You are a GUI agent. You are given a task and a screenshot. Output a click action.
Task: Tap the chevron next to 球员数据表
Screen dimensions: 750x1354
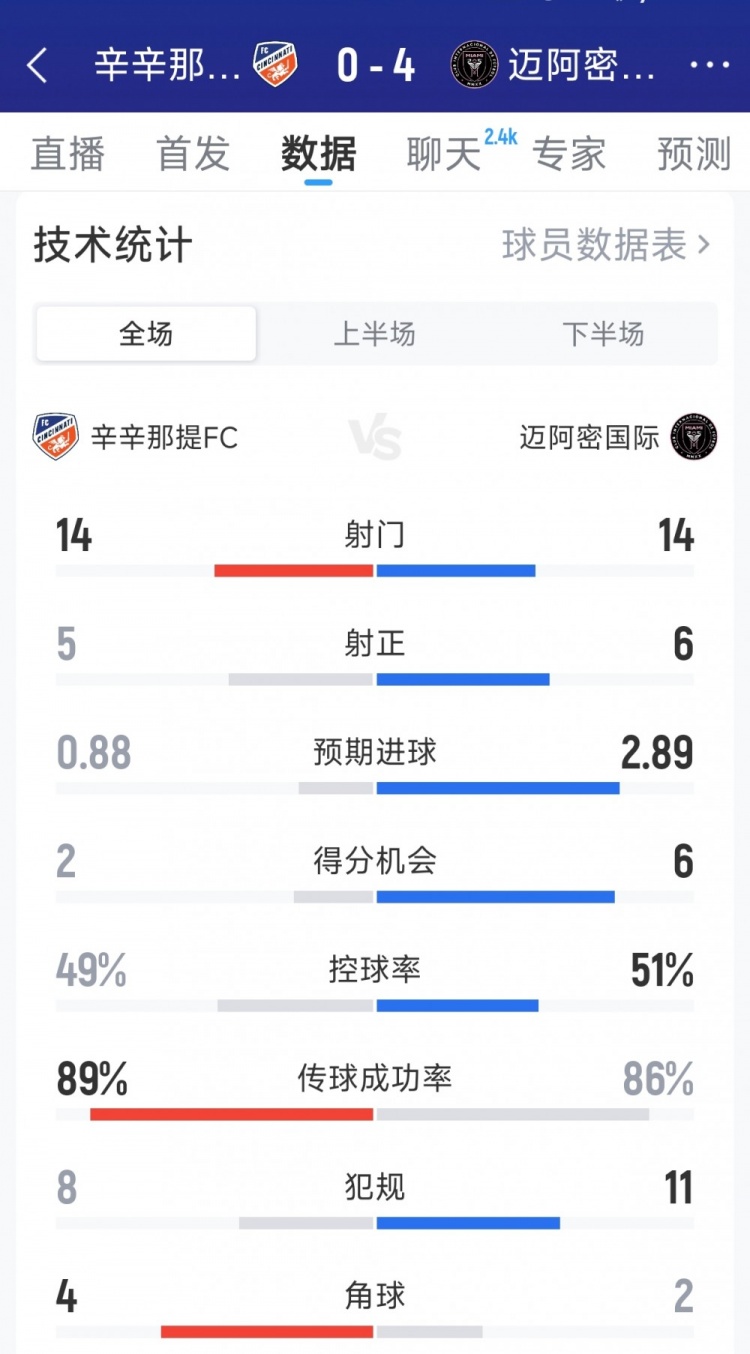pos(704,245)
